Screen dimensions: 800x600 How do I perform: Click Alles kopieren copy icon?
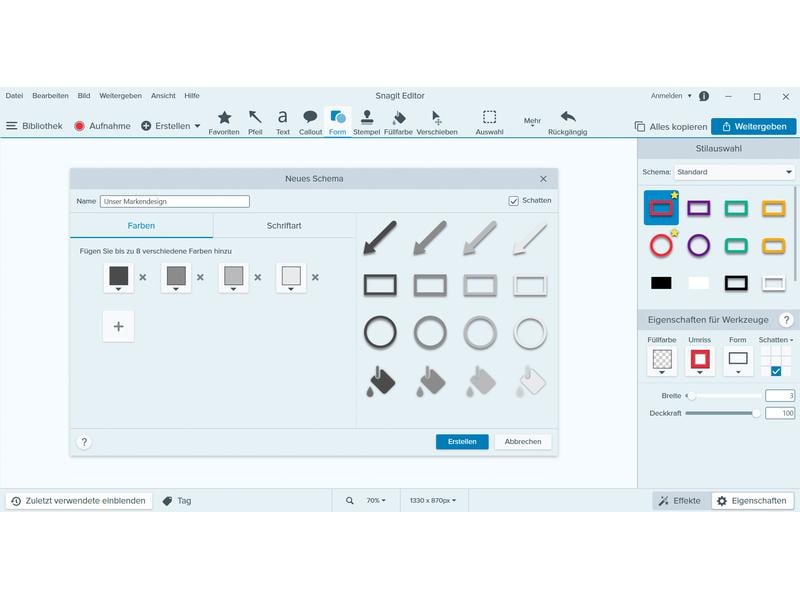(x=639, y=127)
